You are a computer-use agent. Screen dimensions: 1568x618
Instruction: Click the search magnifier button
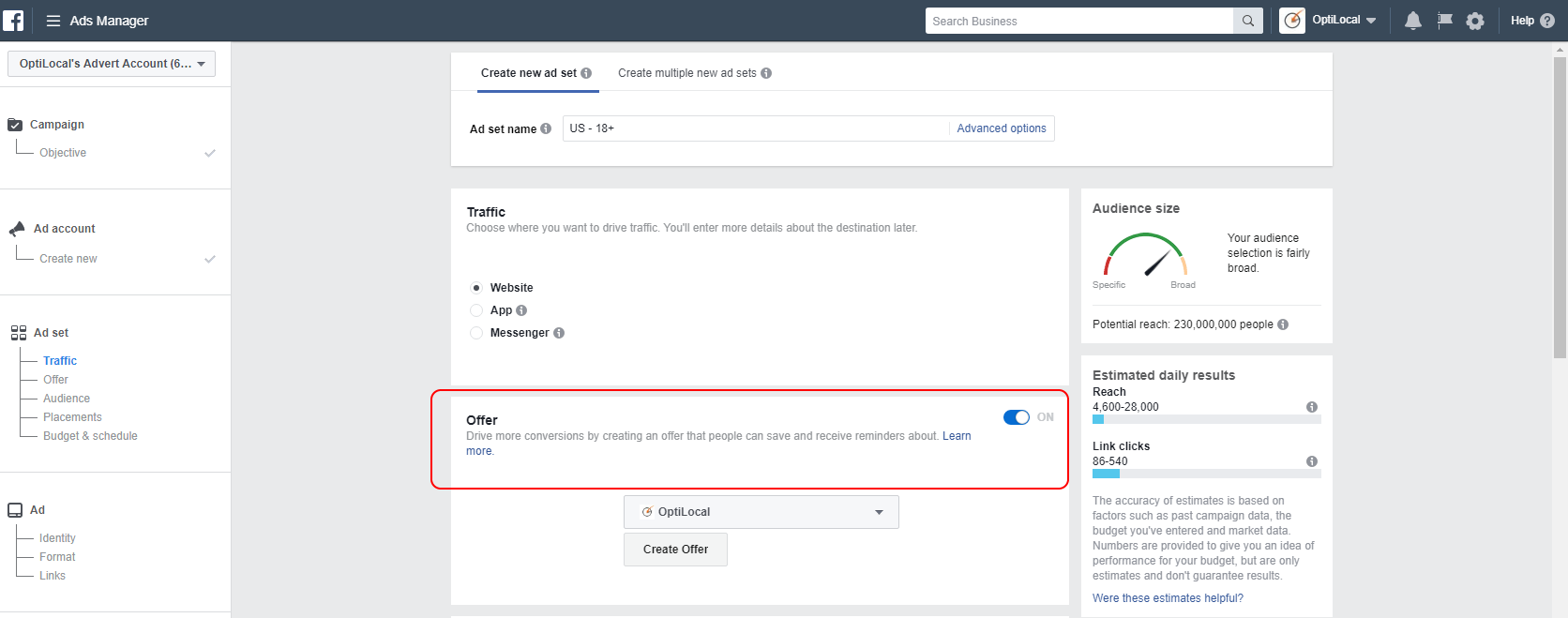click(x=1248, y=21)
